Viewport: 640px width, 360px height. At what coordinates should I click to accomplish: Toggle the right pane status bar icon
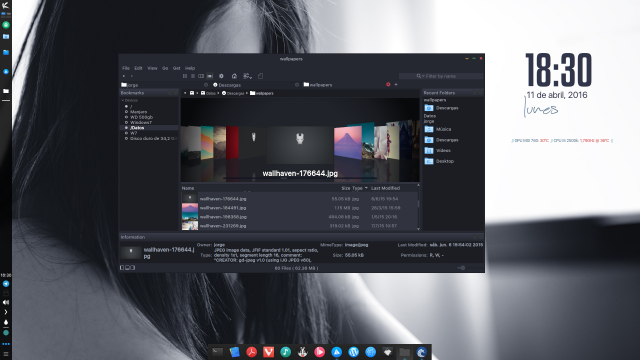tap(133, 268)
